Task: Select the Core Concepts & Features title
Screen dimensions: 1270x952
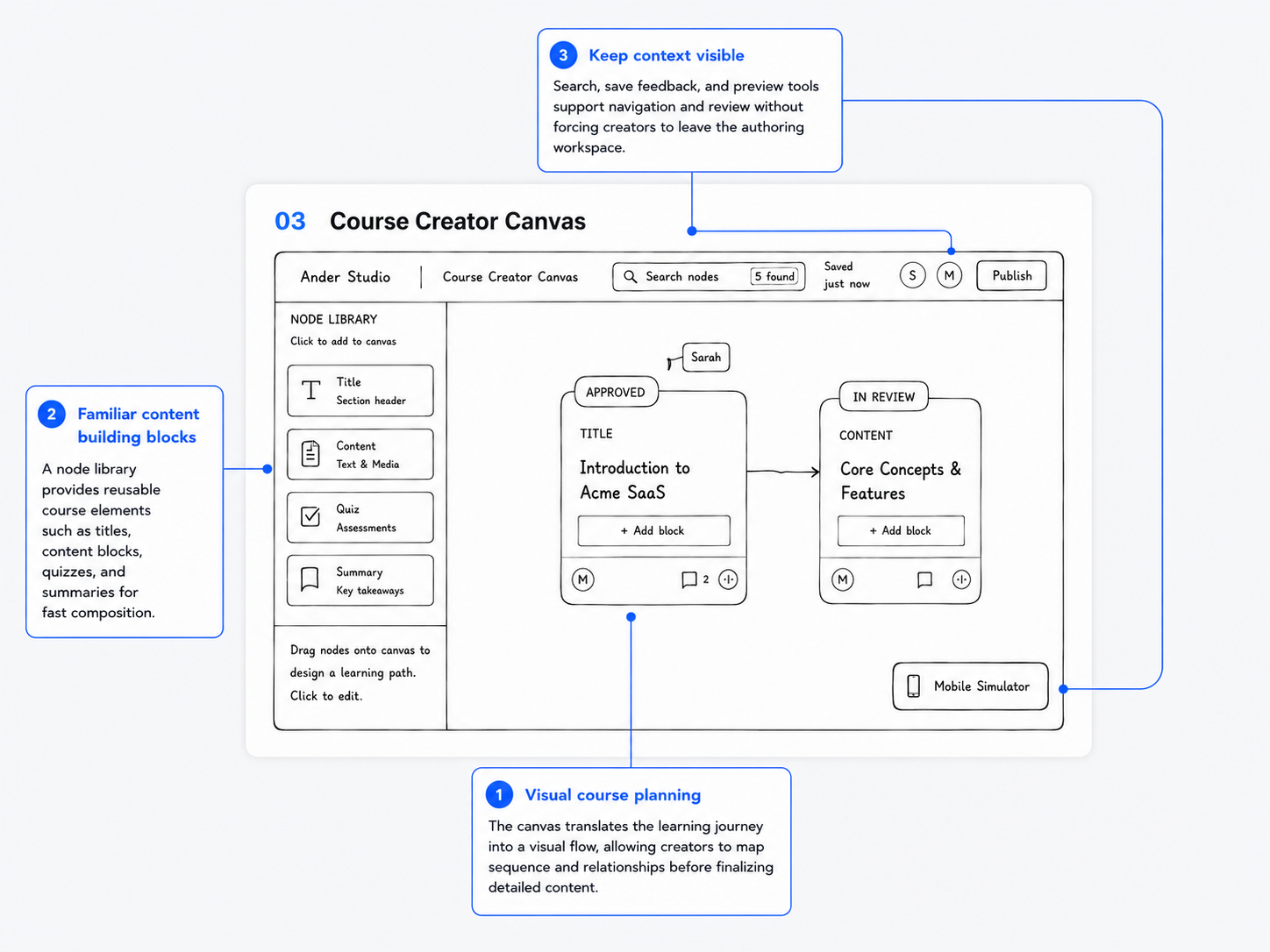Action: pyautogui.click(x=901, y=481)
